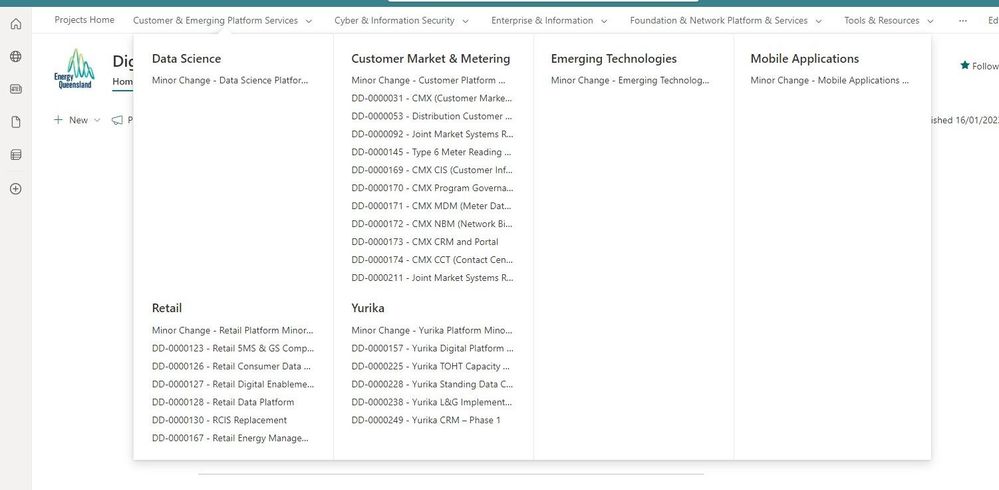The height and width of the screenshot is (490, 999).
Task: Open Minor Change - Mobile Applications link
Action: 830,80
